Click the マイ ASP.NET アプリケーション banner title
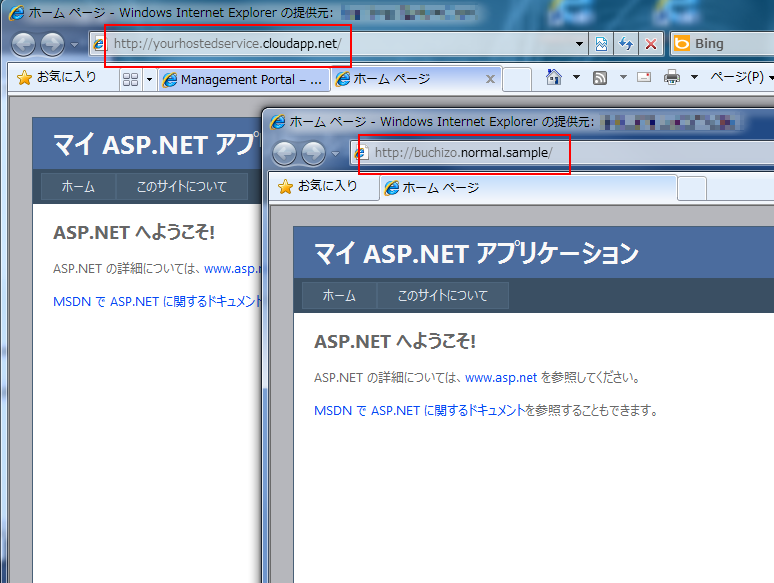This screenshot has width=774, height=583. [x=476, y=253]
